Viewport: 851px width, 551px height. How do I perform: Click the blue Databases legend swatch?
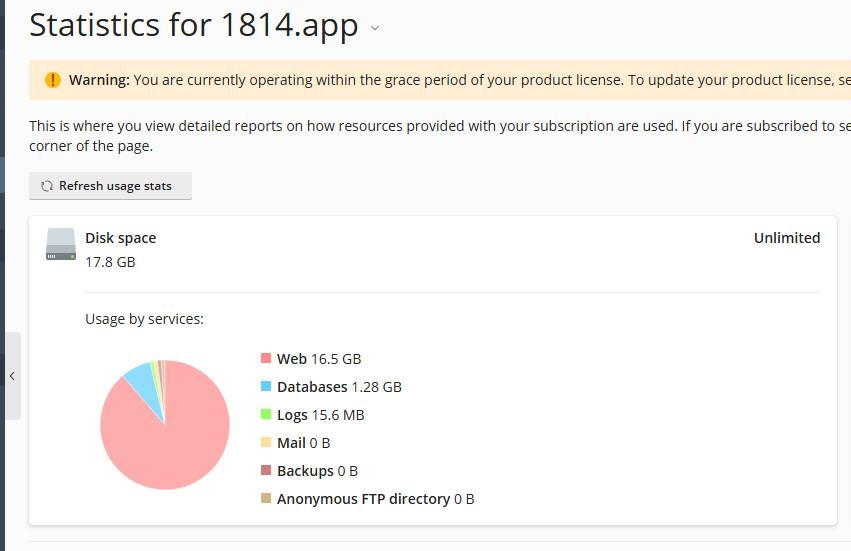coord(266,386)
